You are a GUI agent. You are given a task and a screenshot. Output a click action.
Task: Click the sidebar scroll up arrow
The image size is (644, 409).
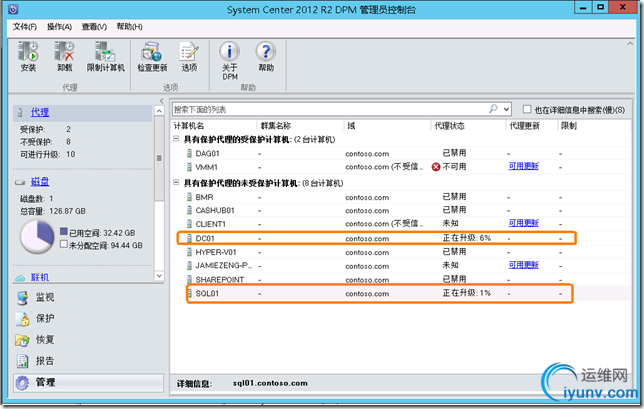pyautogui.click(x=159, y=111)
